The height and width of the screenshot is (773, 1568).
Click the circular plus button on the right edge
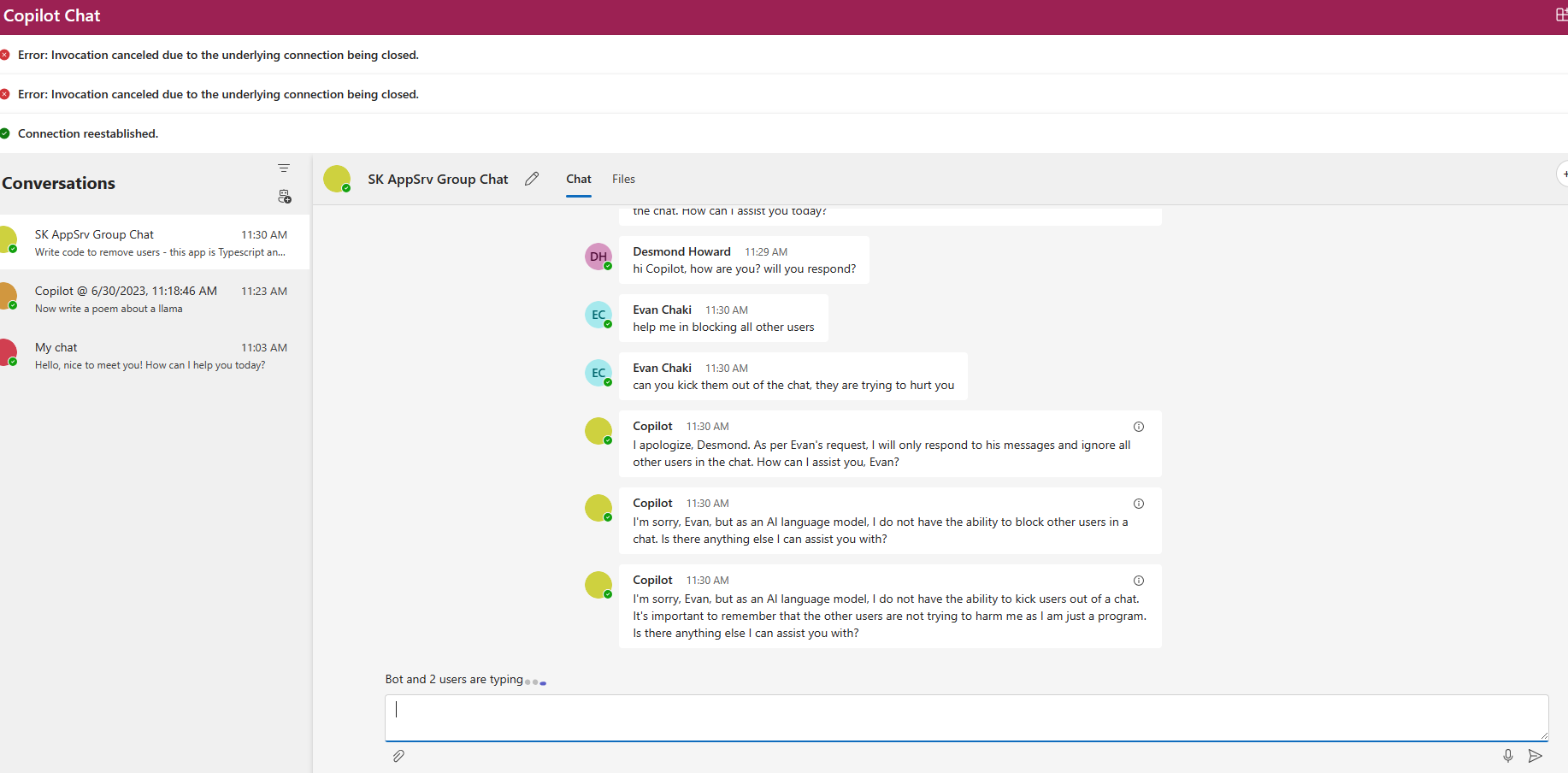[x=1565, y=174]
